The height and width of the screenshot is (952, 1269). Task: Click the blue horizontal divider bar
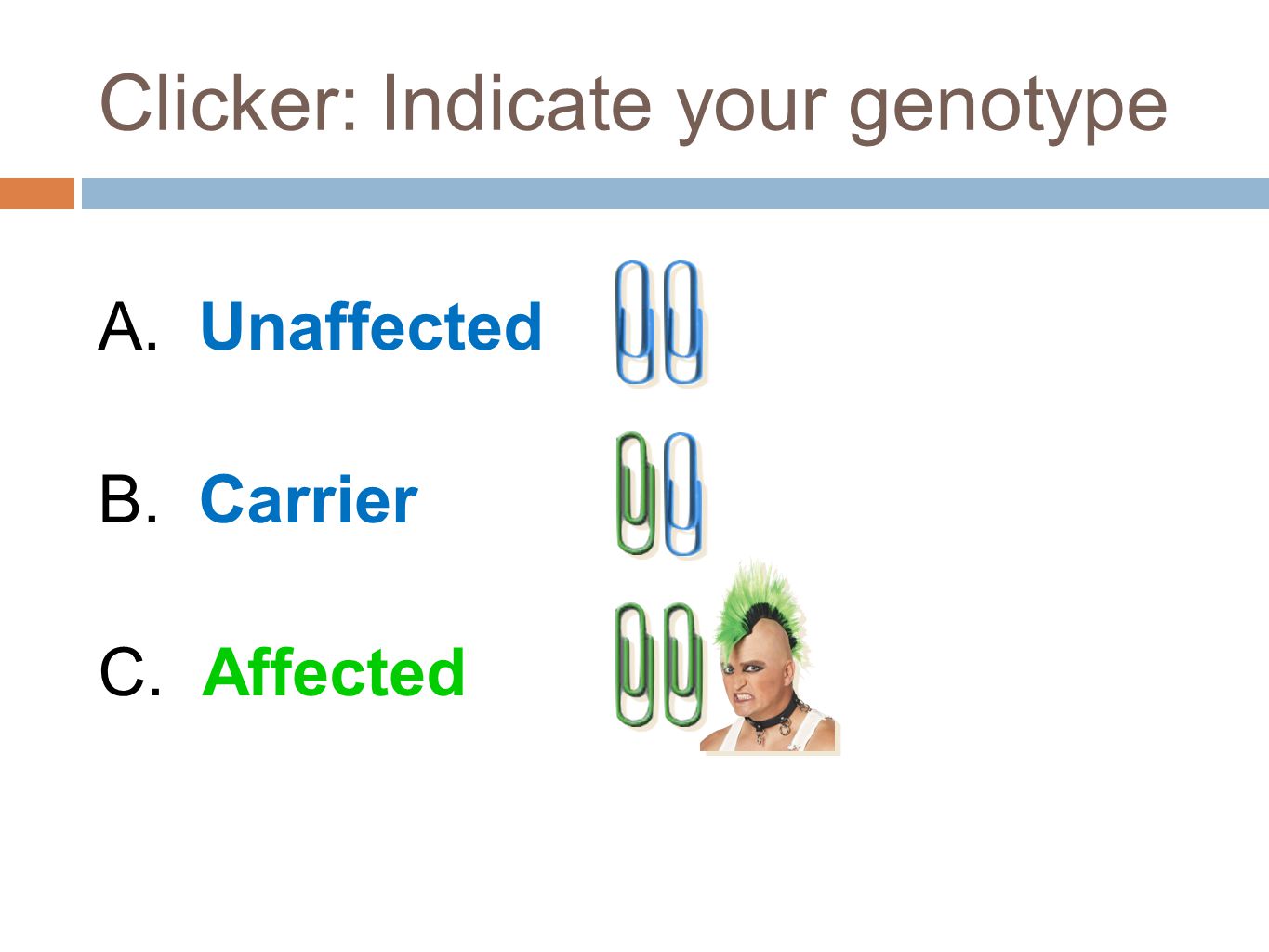[x=675, y=192]
